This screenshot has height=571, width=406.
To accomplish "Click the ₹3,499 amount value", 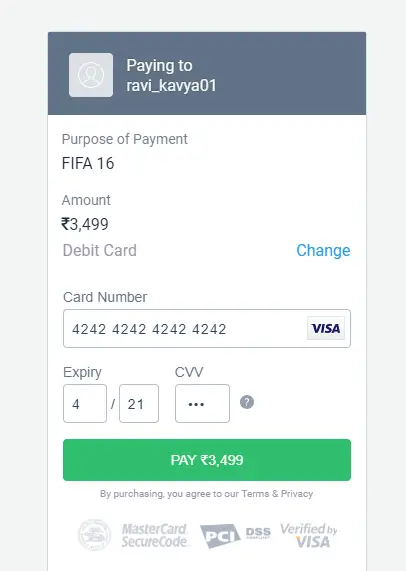I will click(x=85, y=224).
